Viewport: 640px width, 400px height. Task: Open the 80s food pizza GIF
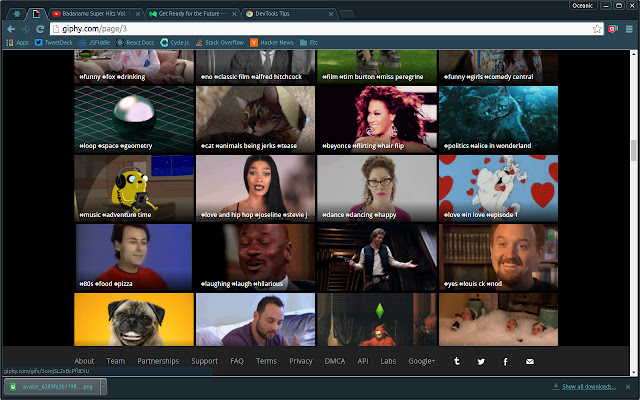pos(134,257)
